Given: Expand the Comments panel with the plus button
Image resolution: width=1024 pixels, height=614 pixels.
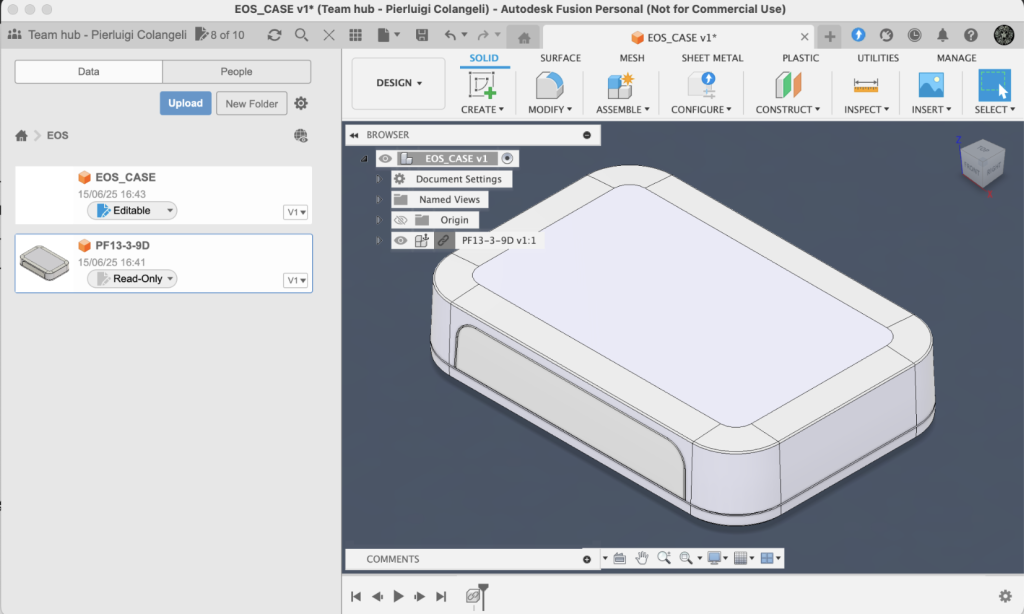Looking at the screenshot, I should click(586, 559).
